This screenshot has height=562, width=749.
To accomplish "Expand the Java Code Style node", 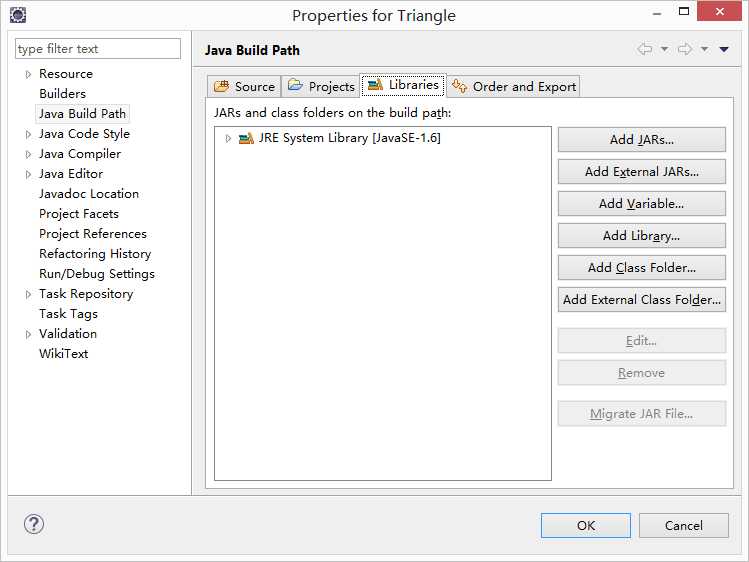I will (x=28, y=135).
